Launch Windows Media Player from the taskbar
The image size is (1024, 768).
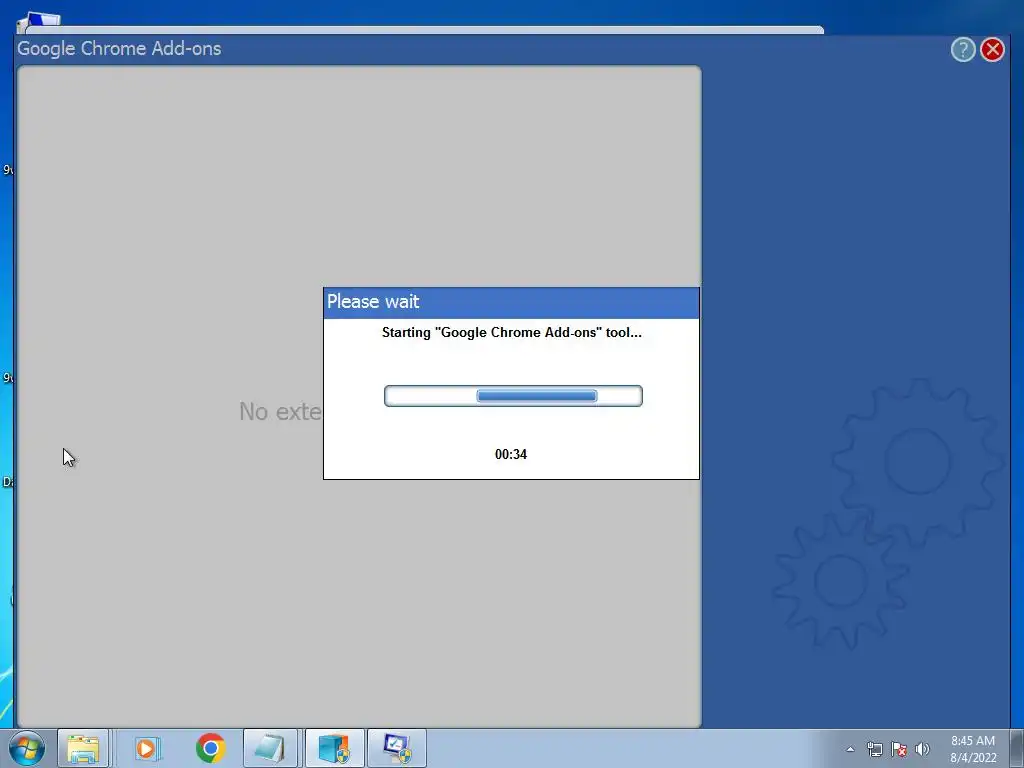pos(148,748)
